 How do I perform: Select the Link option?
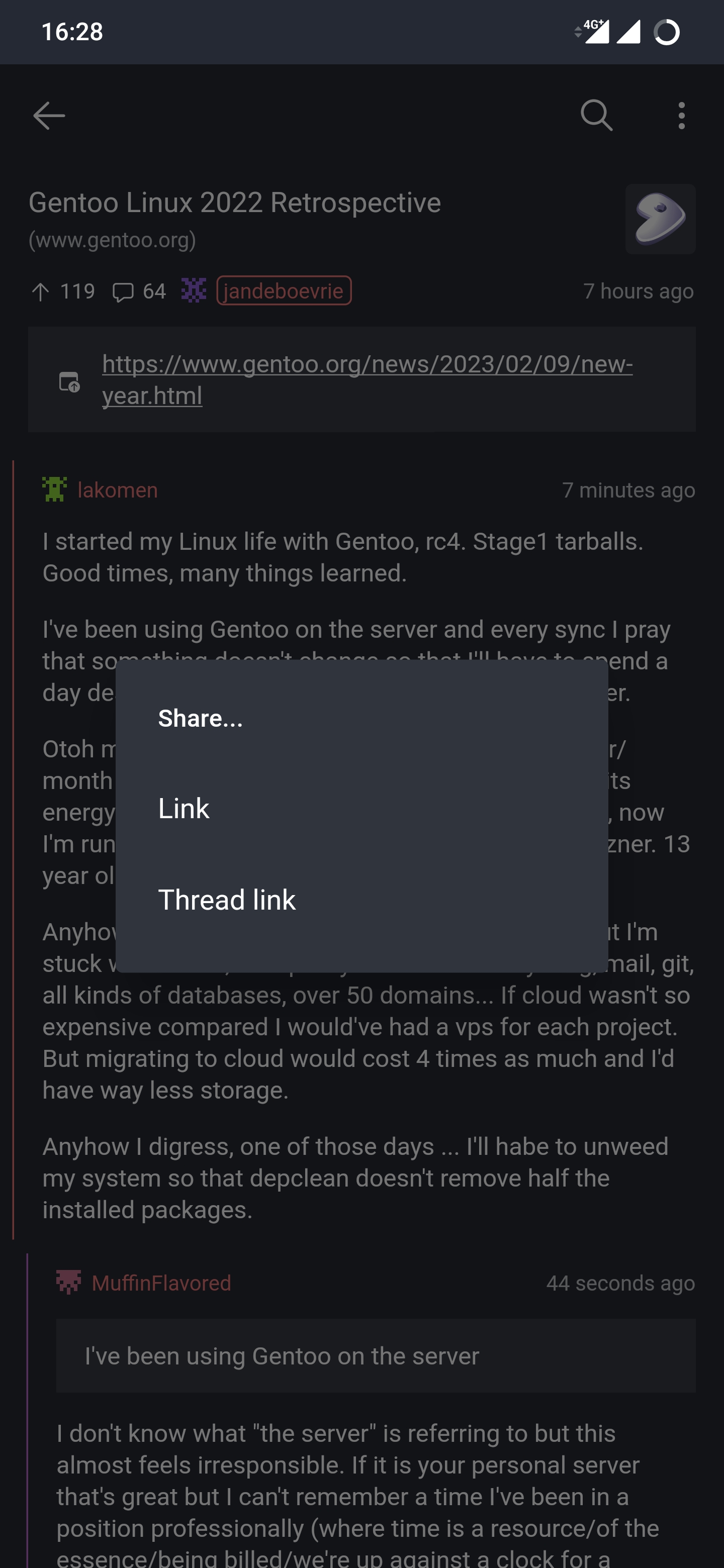(184, 808)
